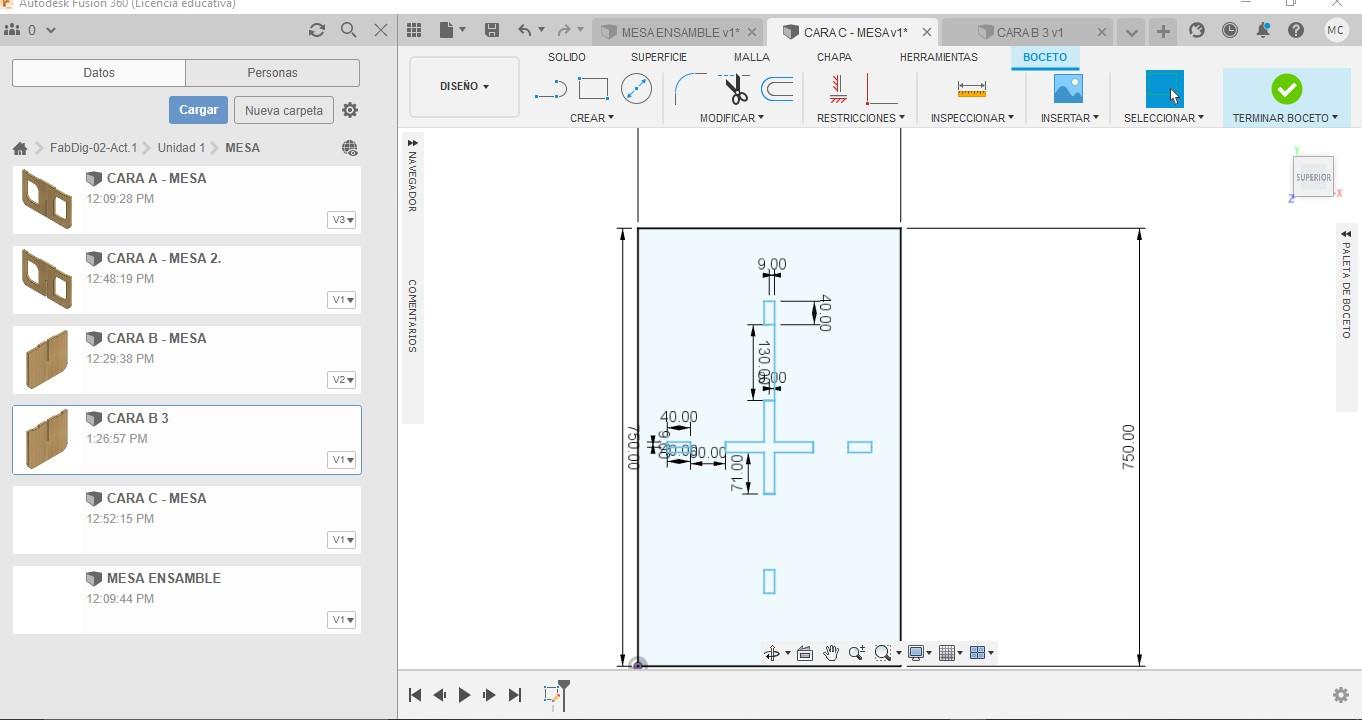Click the Measure inspect icon
Viewport: 1362px width, 720px height.
[x=971, y=89]
